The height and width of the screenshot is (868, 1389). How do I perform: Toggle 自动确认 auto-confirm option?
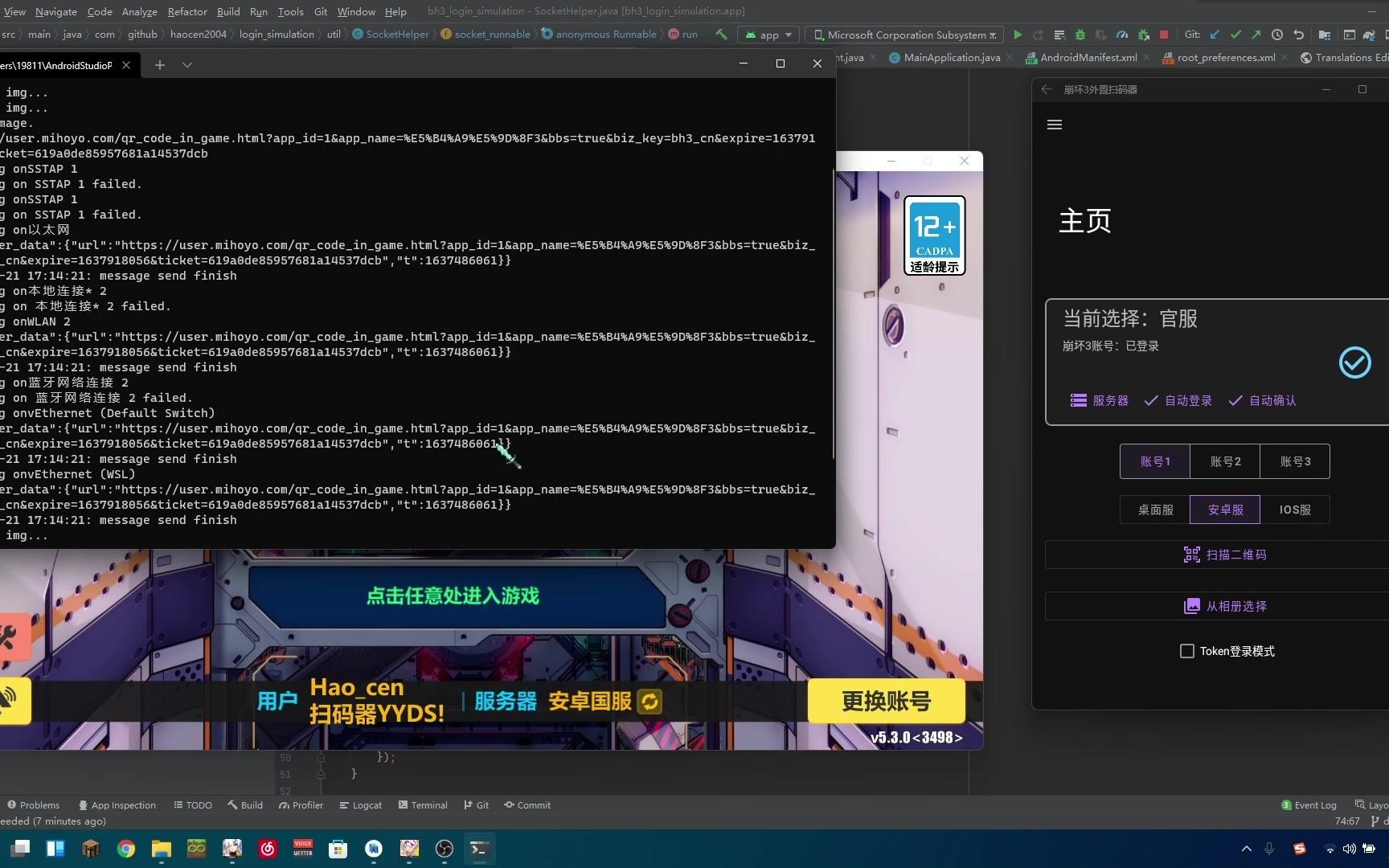[1263, 400]
